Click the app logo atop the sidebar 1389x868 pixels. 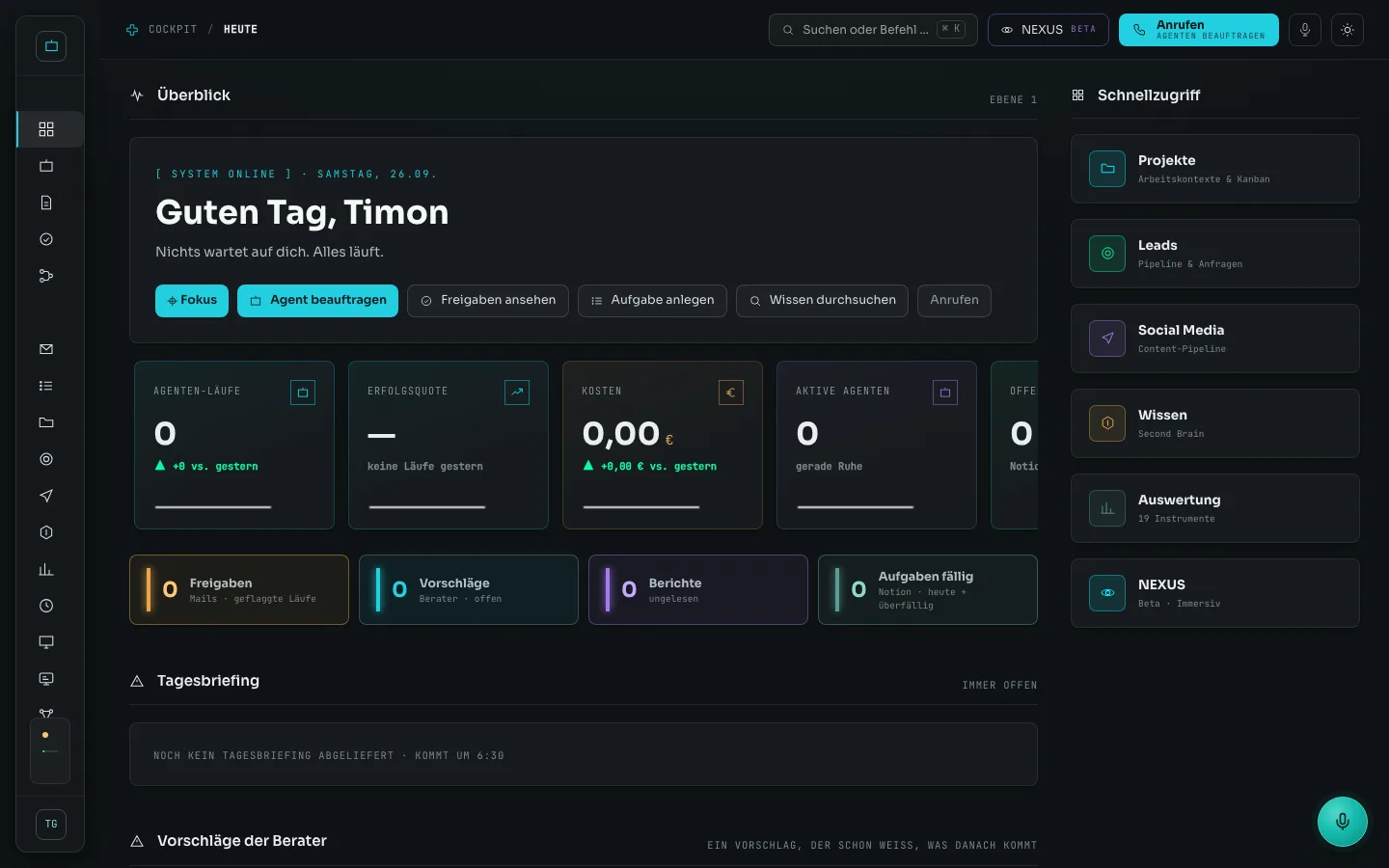pyautogui.click(x=51, y=46)
